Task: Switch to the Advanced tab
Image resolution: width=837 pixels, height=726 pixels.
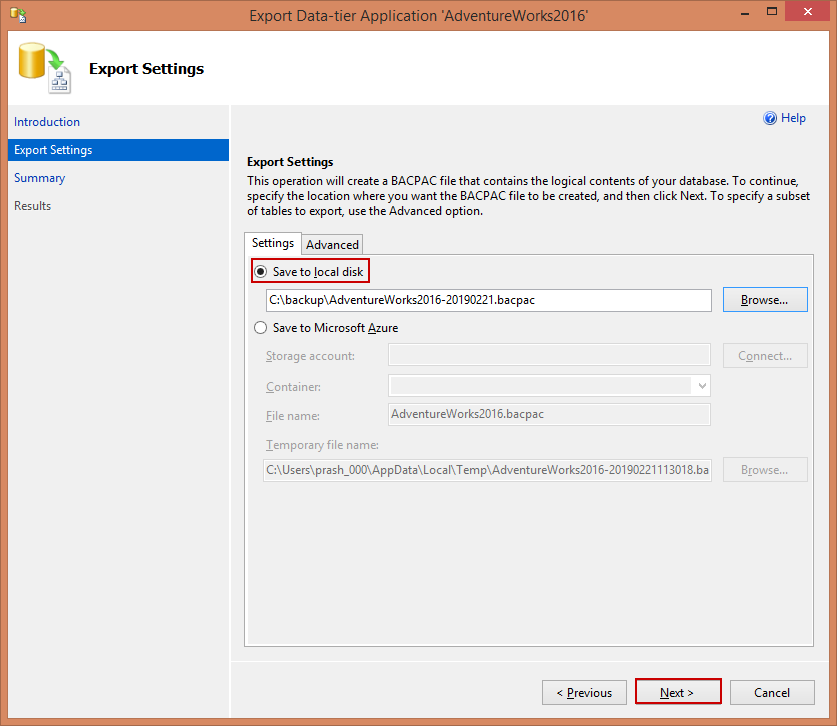Action: (332, 244)
